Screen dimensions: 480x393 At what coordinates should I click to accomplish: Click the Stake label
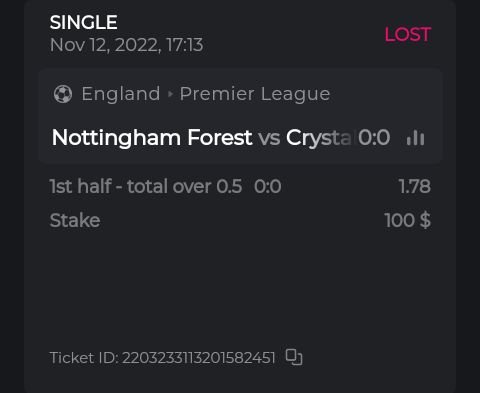pos(75,220)
